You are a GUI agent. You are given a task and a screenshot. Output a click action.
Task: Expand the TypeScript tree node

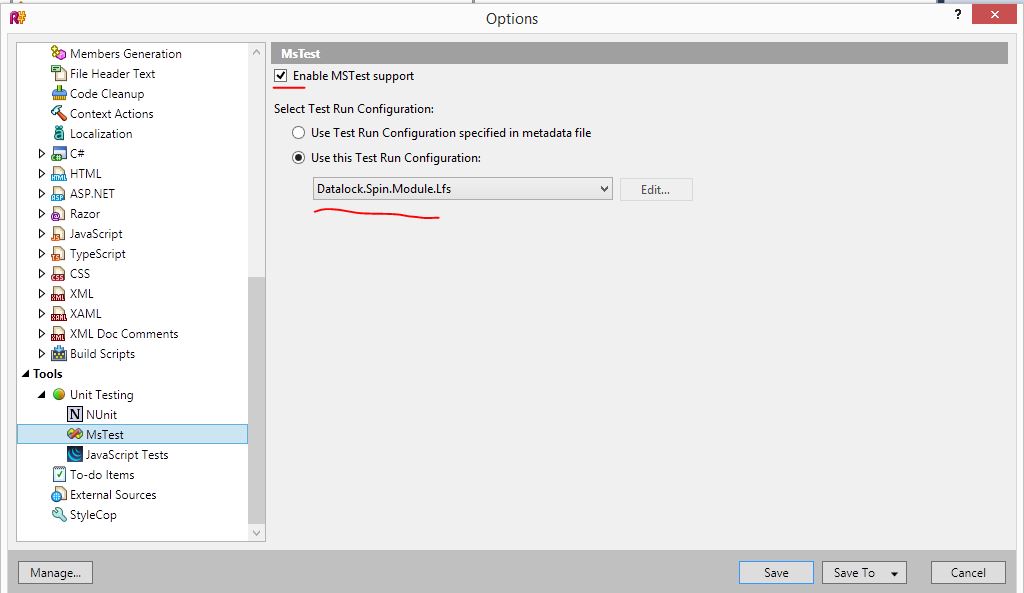(x=41, y=253)
